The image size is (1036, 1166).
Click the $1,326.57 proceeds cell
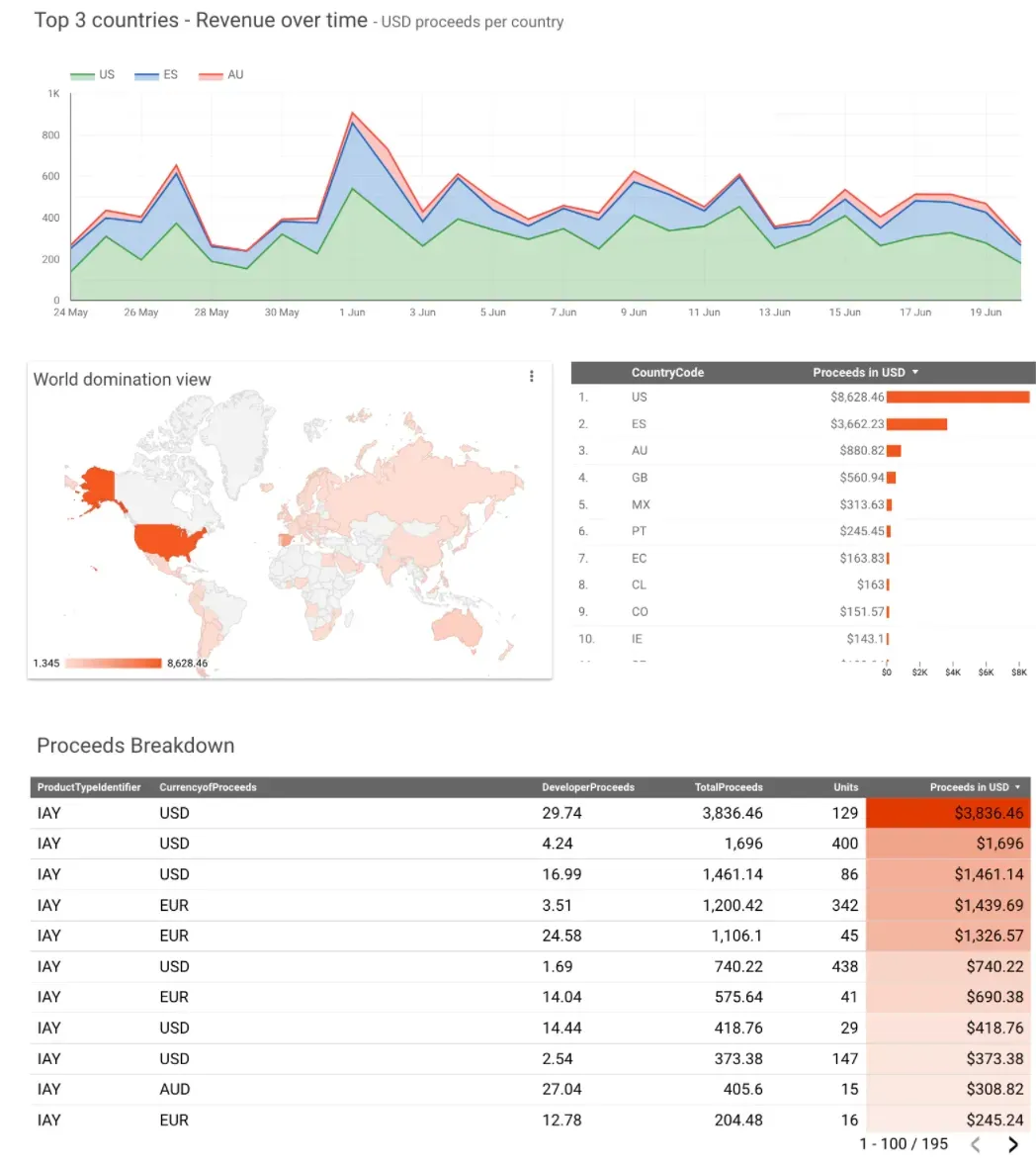pyautogui.click(x=948, y=936)
